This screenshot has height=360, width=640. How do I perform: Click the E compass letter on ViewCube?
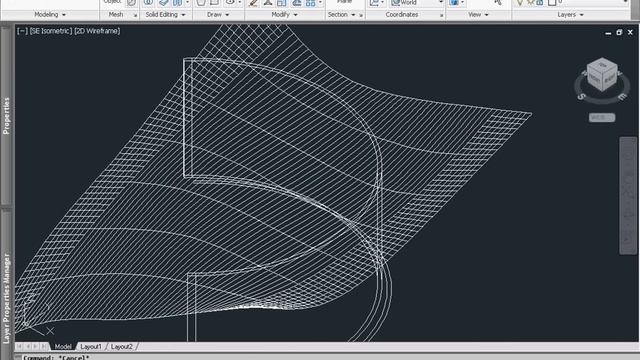[x=622, y=96]
